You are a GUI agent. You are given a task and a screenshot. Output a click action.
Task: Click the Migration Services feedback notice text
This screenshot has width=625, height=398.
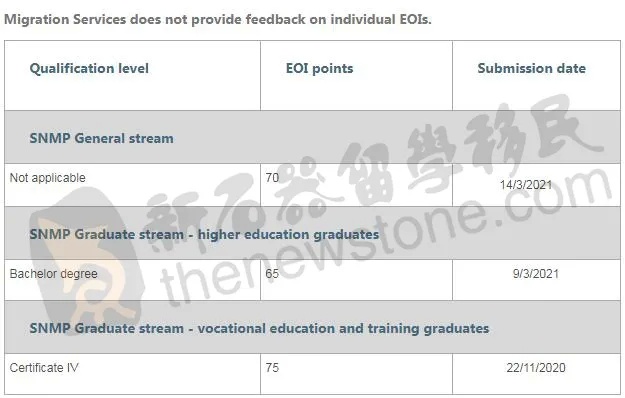click(218, 19)
